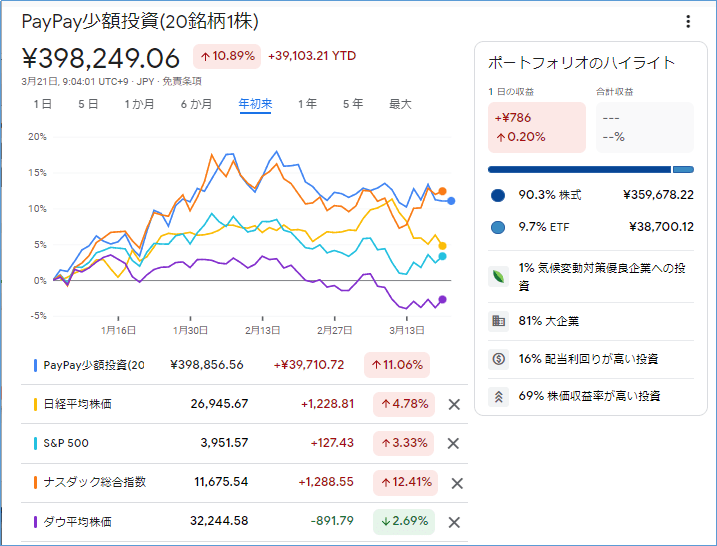The height and width of the screenshot is (546, 717).
Task: Remove ナスダック総合指数 from comparison
Action: [456, 483]
